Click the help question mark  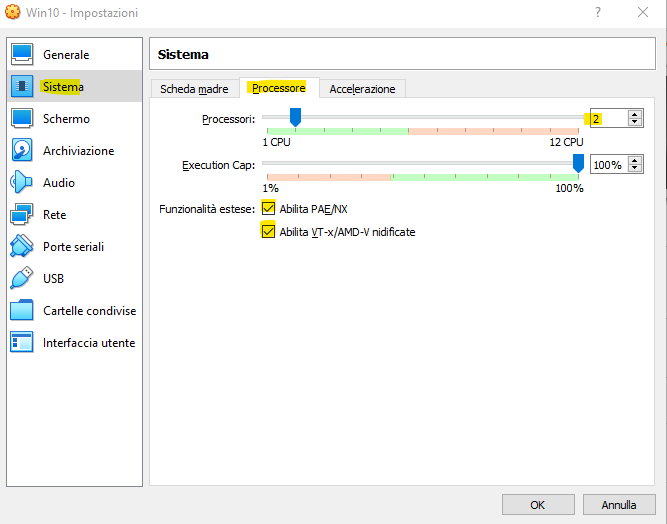click(598, 12)
